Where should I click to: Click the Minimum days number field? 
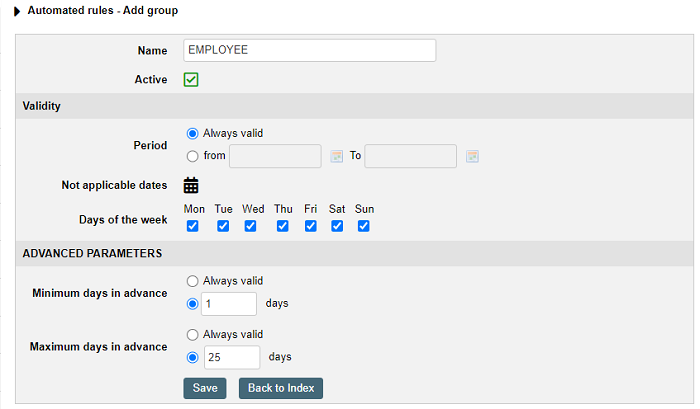coord(229,304)
